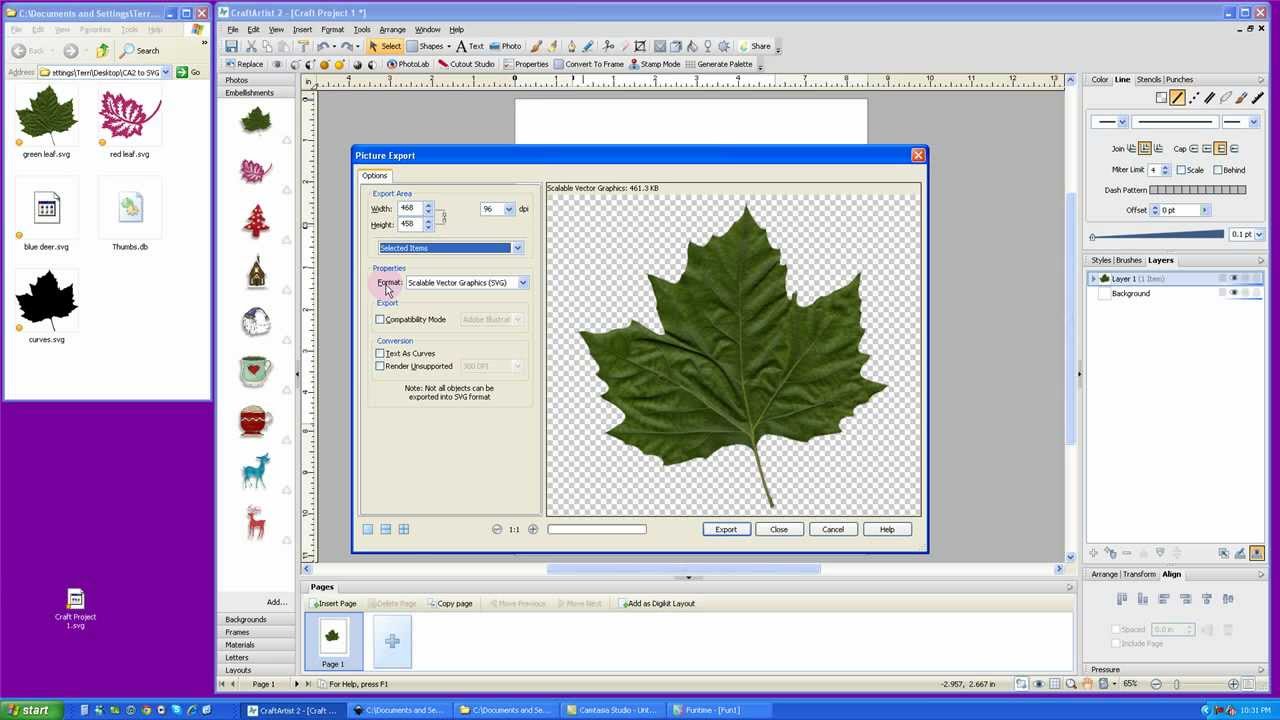Open the Share toolbar option
The image size is (1280, 720).
[753, 46]
